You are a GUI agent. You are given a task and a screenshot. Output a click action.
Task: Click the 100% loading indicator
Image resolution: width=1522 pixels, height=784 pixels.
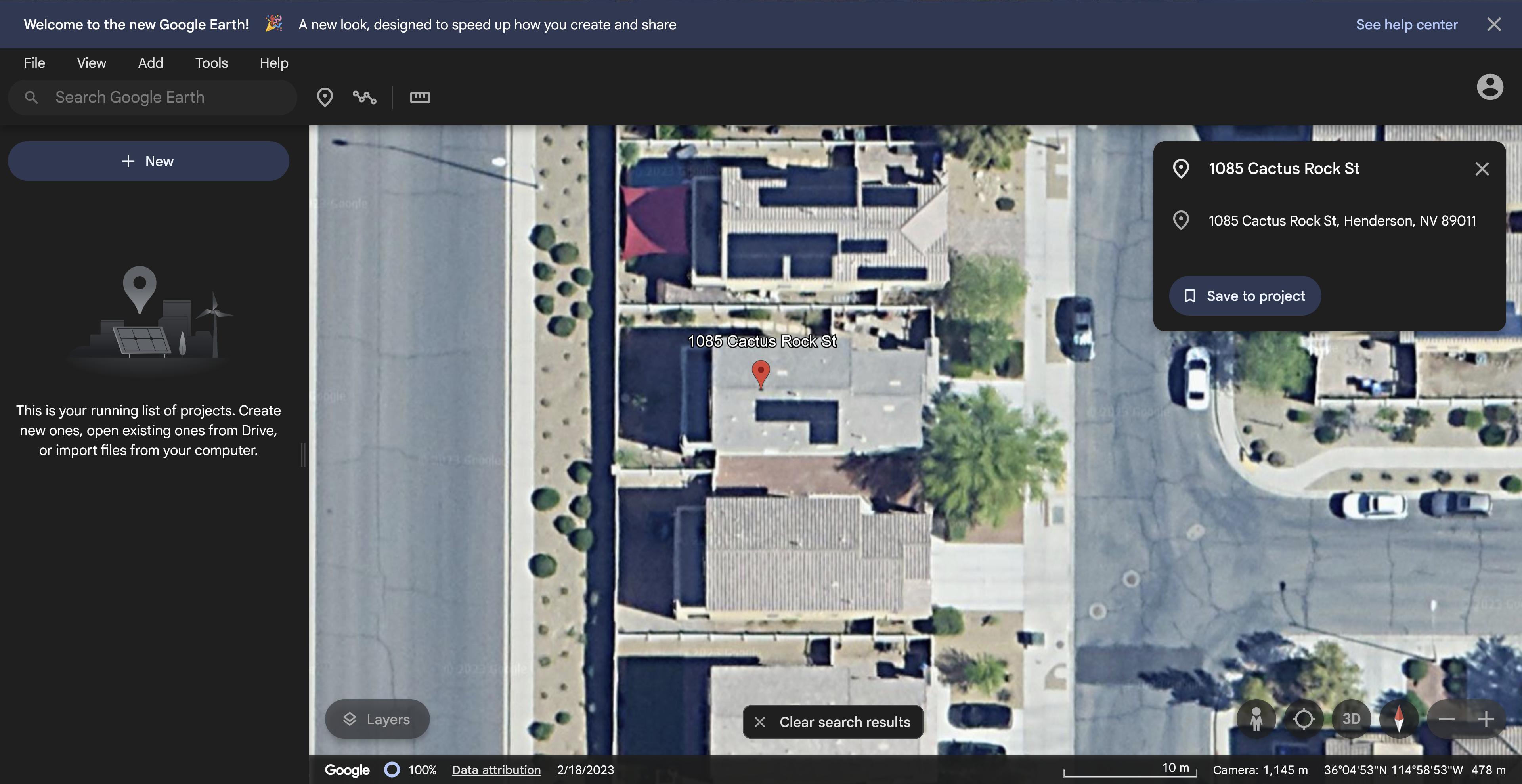click(411, 770)
